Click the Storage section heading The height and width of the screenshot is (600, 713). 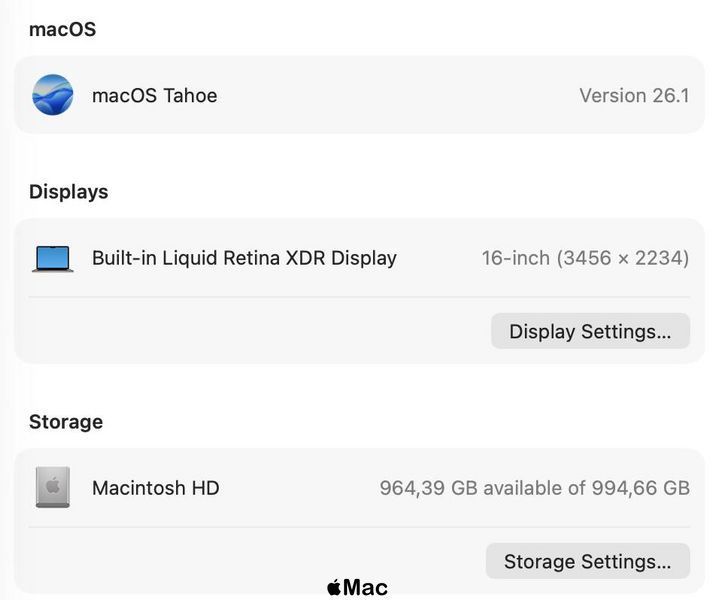click(x=66, y=422)
